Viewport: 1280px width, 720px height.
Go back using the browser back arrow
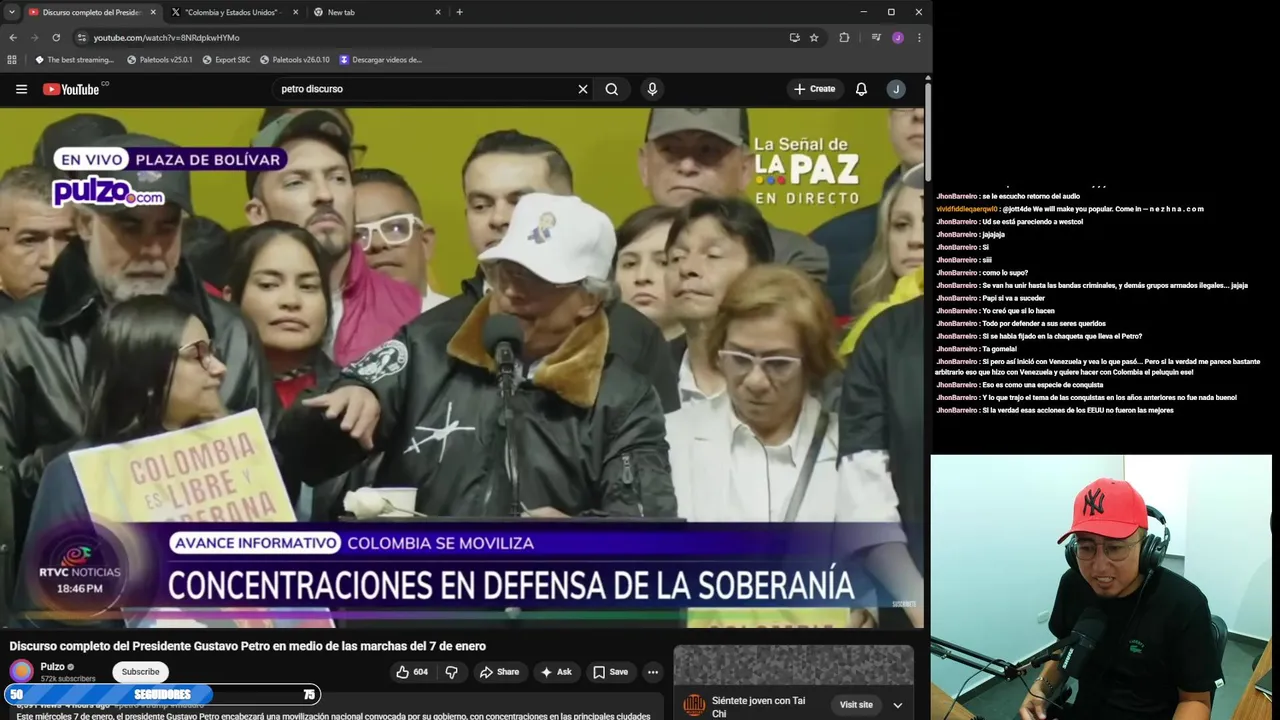13,38
